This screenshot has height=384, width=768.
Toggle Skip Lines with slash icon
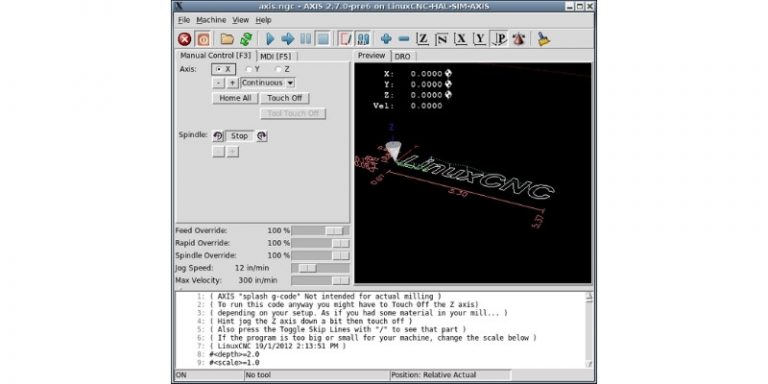point(346,39)
